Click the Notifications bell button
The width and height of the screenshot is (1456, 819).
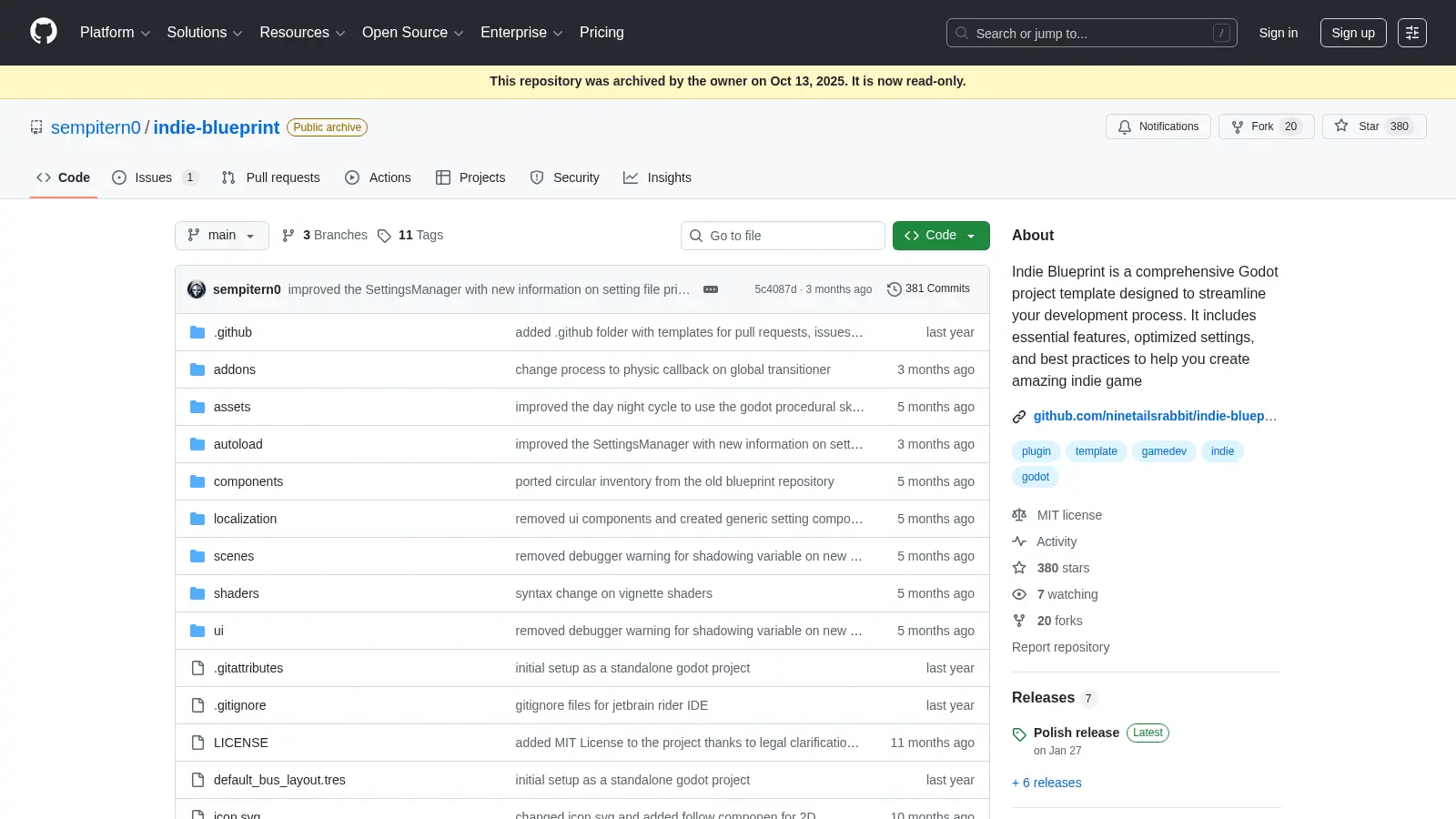click(x=1158, y=126)
